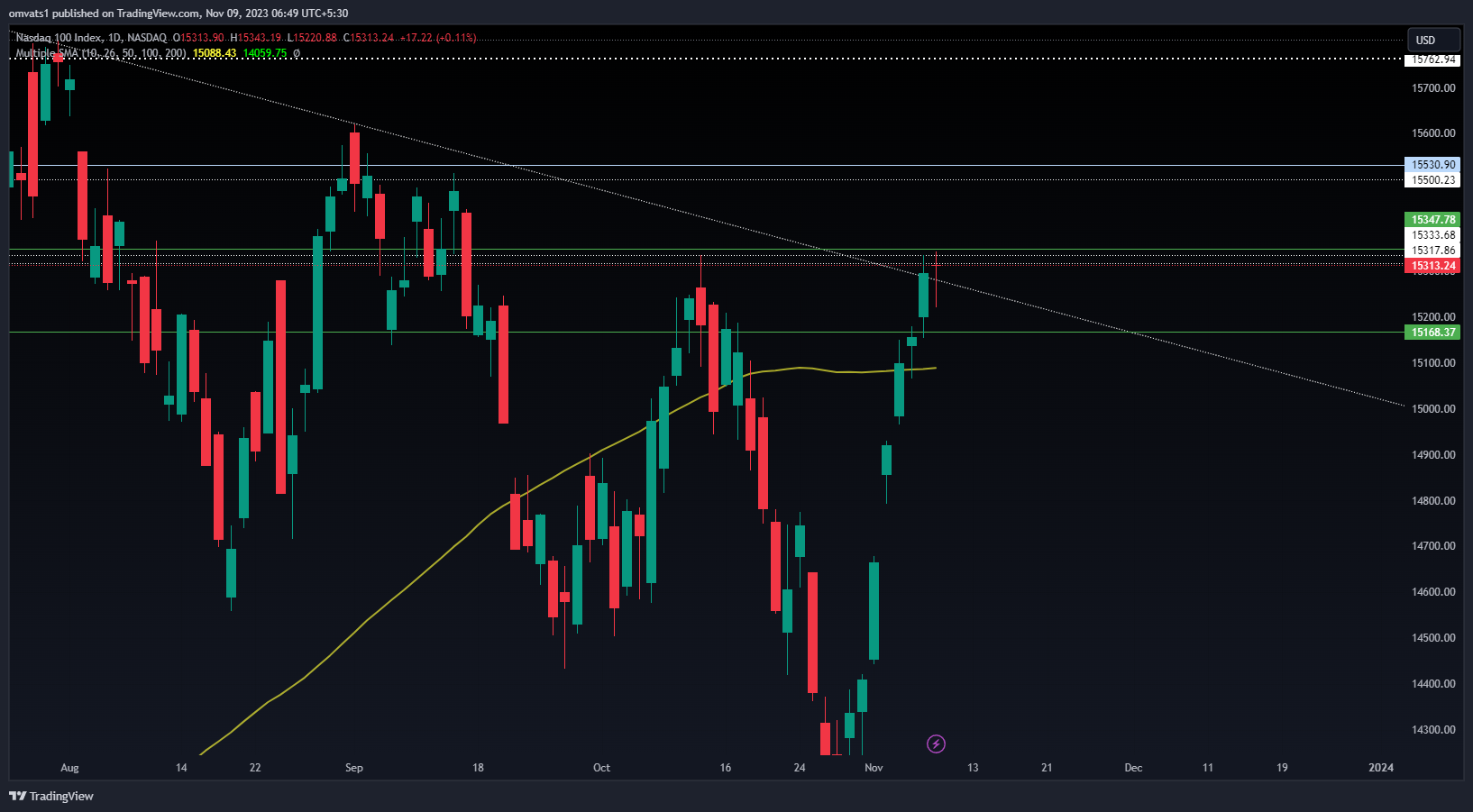Click the latest red candle near 15313
Viewport: 1473px width, 812px height.
(x=936, y=279)
